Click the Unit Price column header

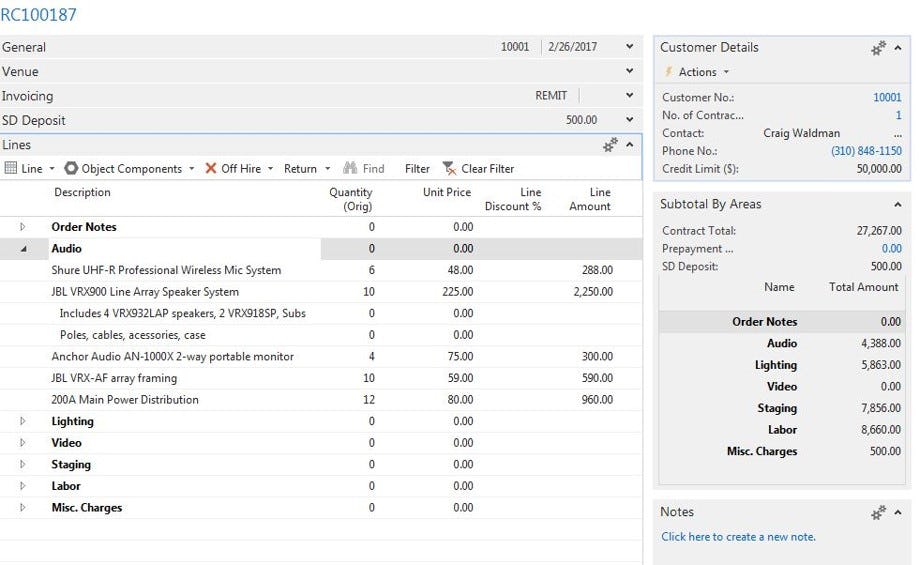click(447, 192)
